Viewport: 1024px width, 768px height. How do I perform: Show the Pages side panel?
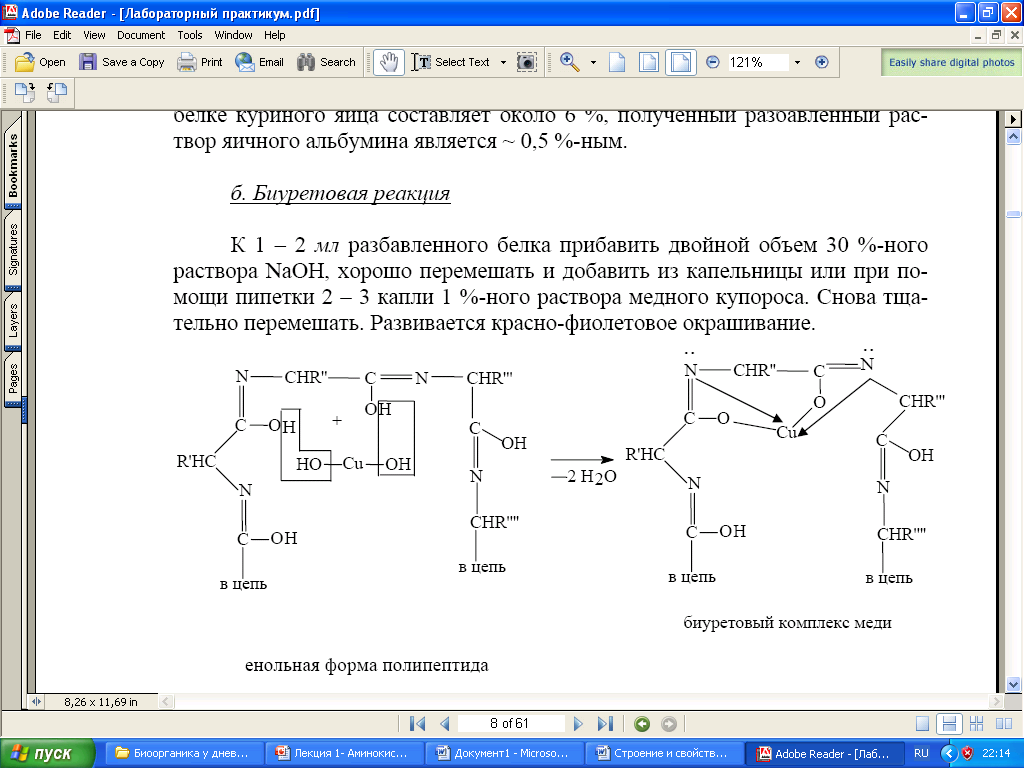(x=13, y=379)
